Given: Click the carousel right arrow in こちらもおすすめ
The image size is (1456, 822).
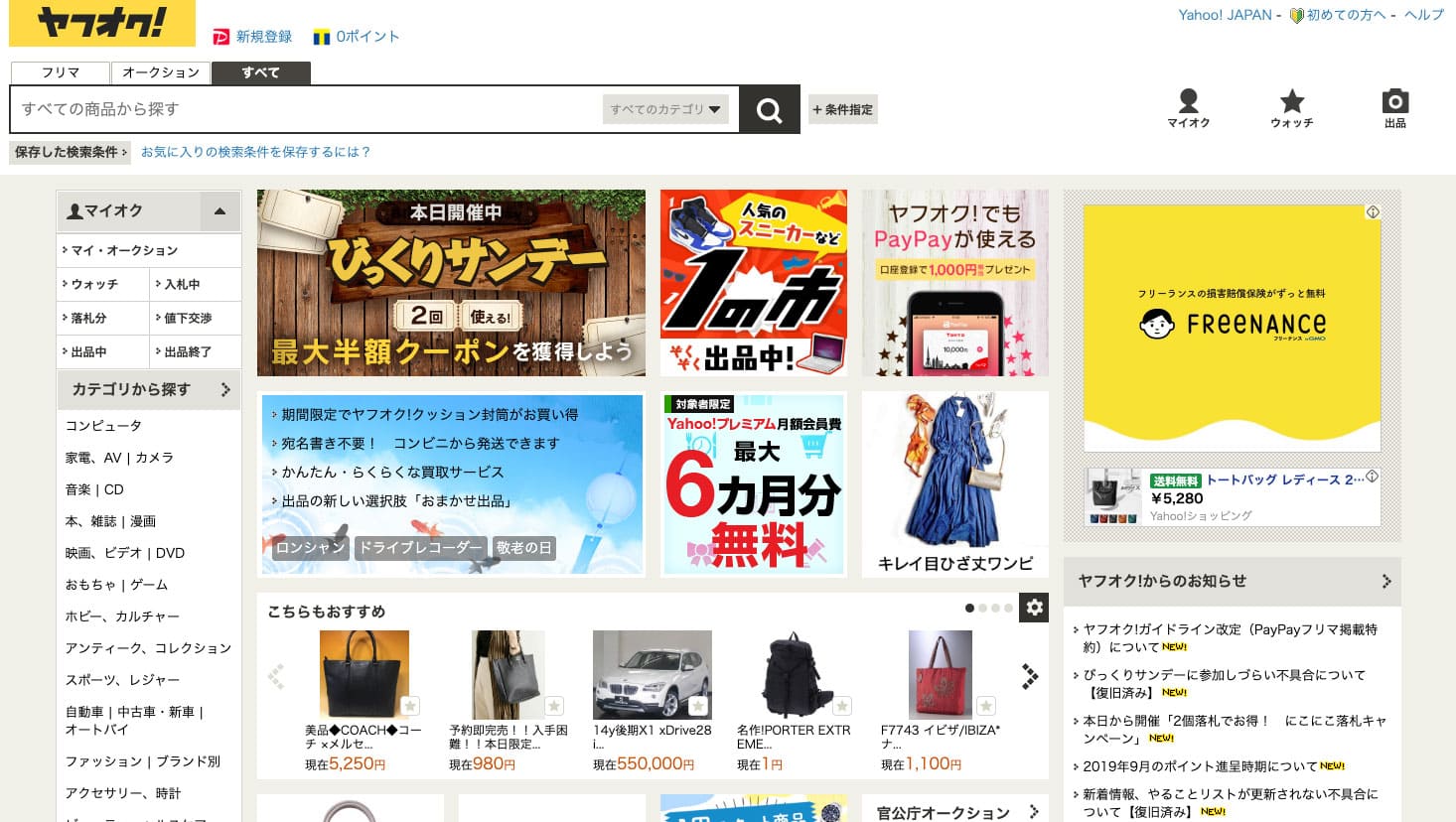Looking at the screenshot, I should click(x=1030, y=676).
